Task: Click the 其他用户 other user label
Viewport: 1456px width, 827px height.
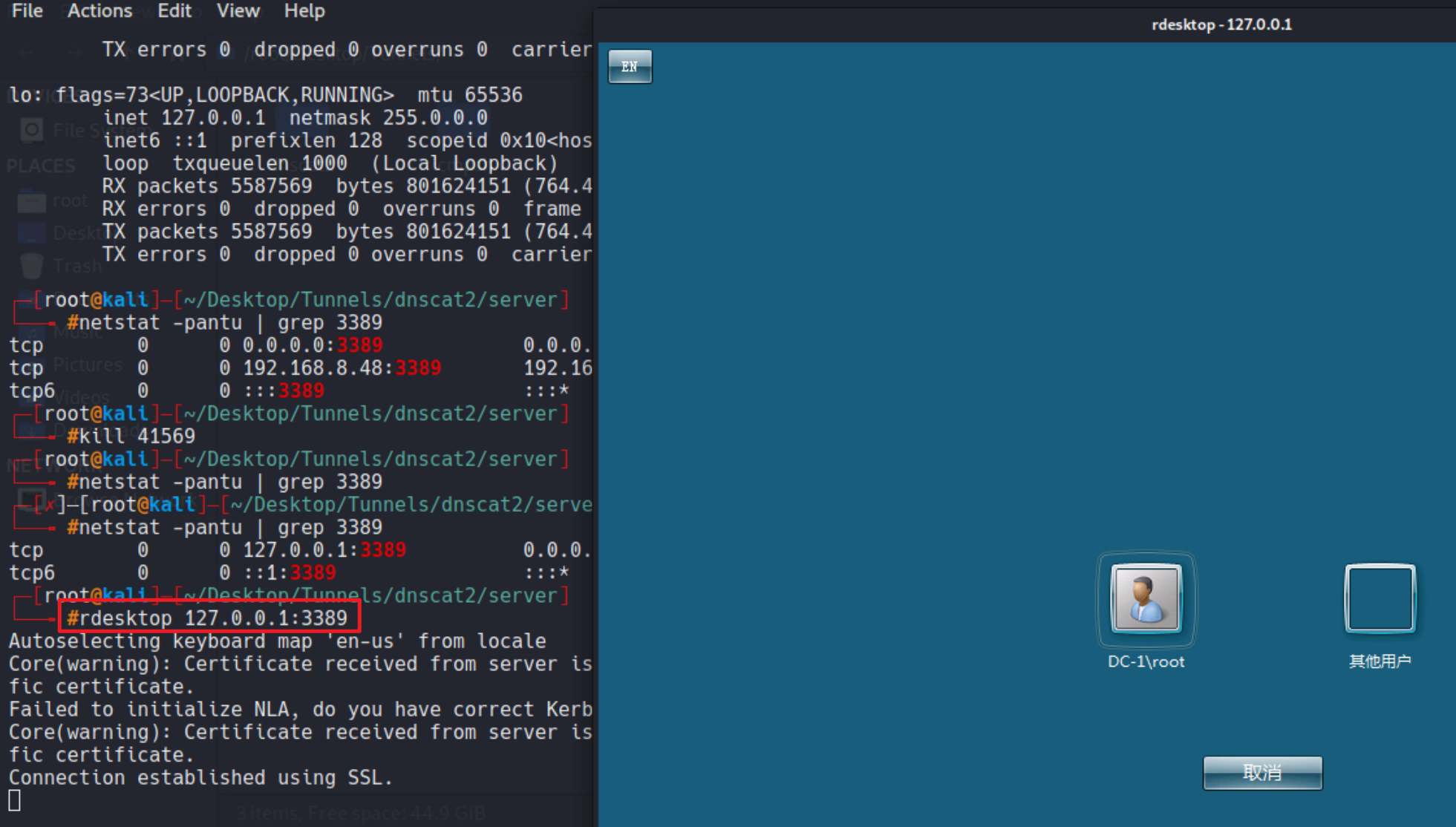Action: [1380, 661]
